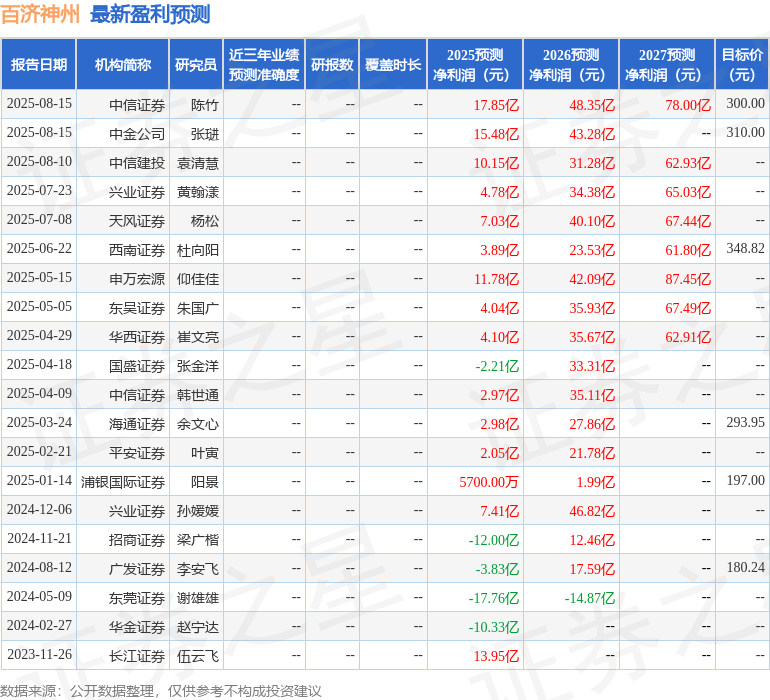Click analyst 伍云飞 from 长江证券
The width and height of the screenshot is (770, 700).
(198, 656)
